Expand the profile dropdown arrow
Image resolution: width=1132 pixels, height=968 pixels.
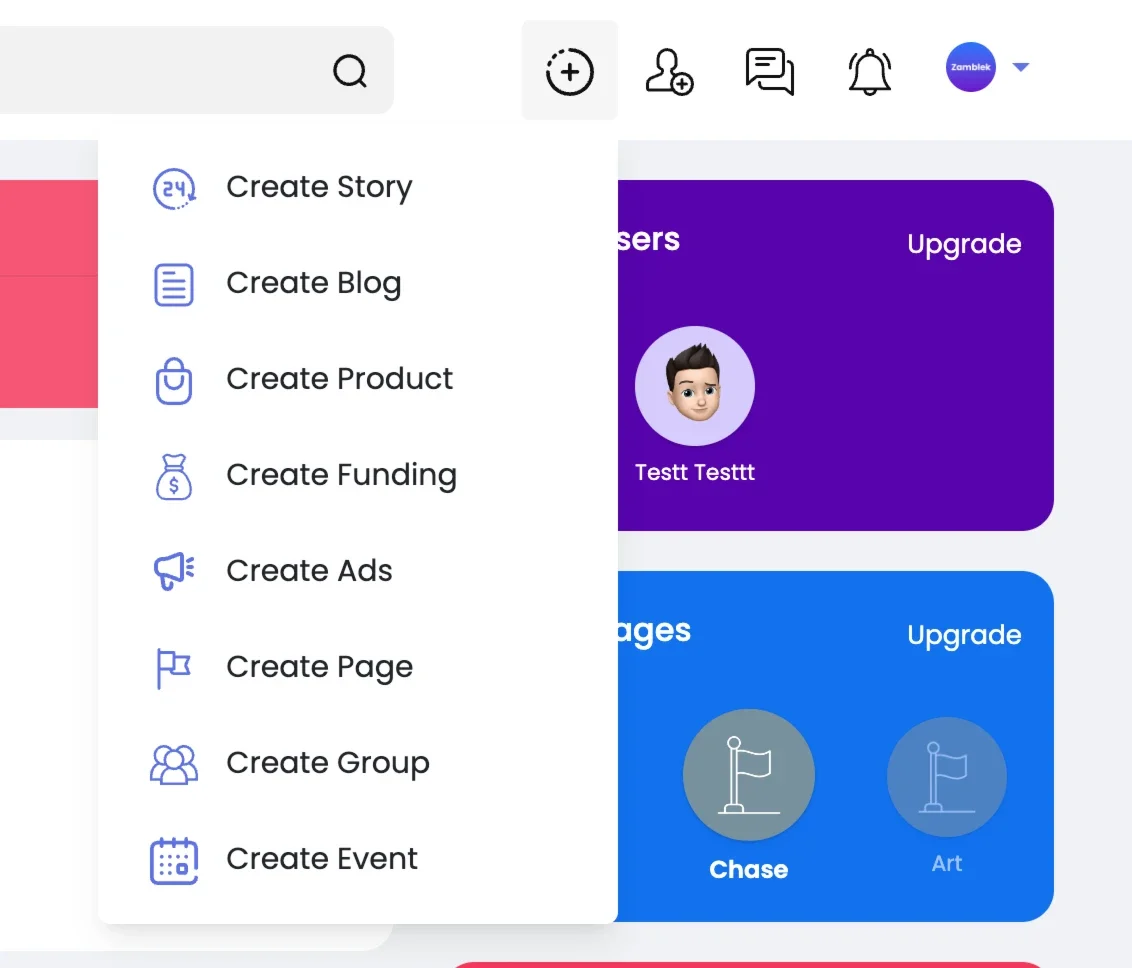coord(1020,67)
